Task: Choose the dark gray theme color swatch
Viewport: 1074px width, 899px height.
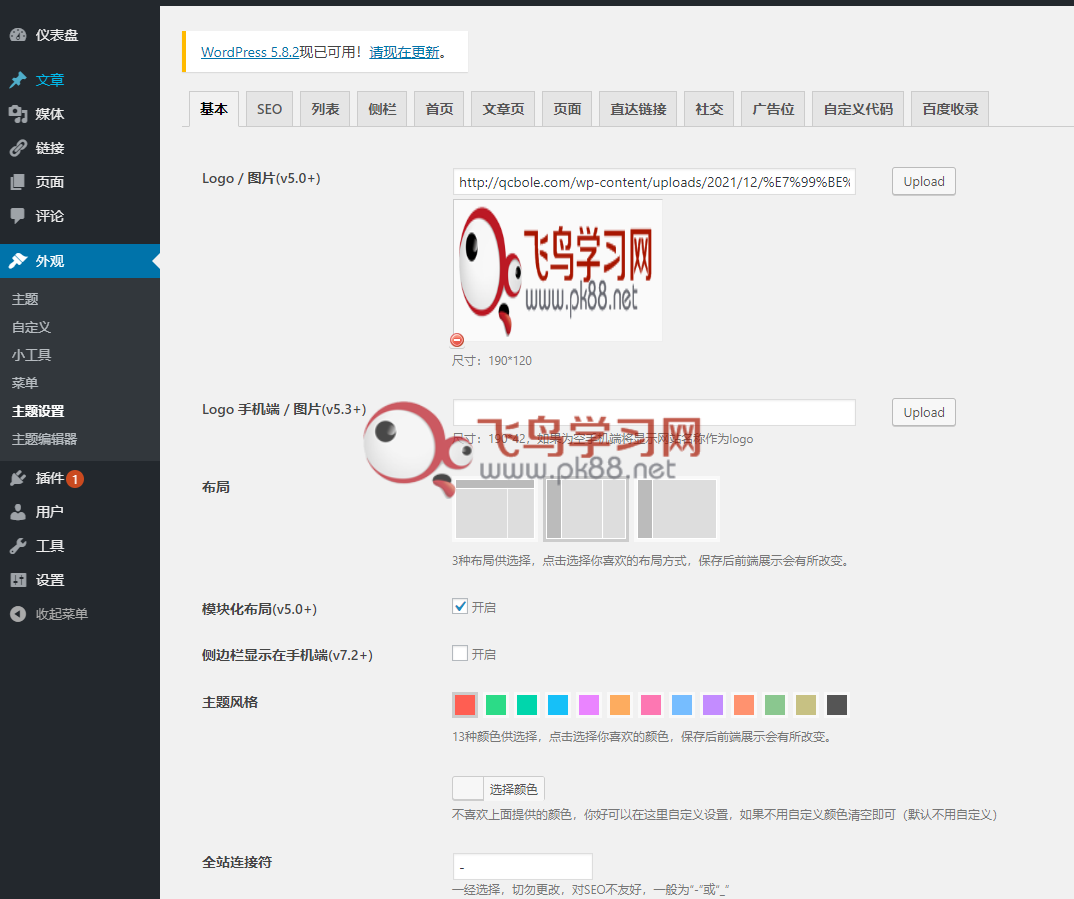Action: [x=837, y=705]
